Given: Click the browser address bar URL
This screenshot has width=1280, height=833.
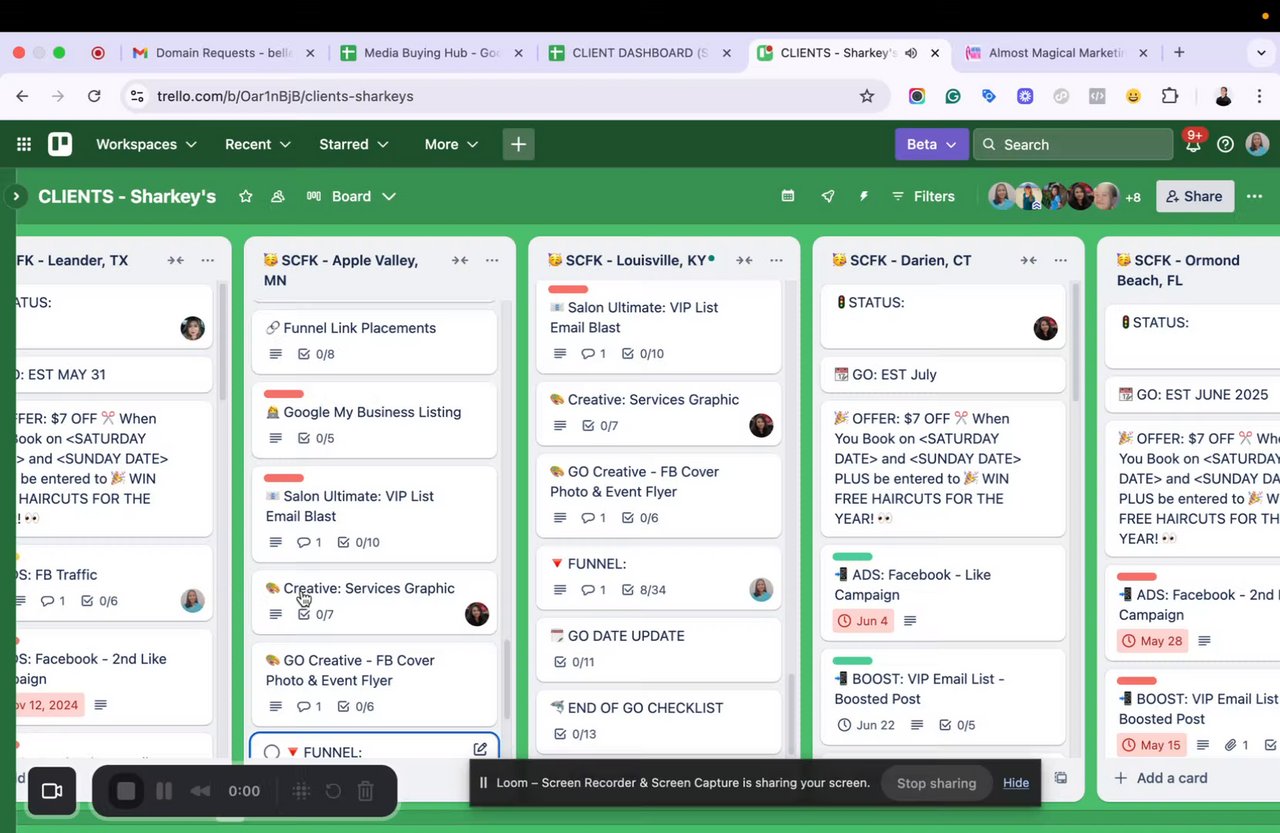Looking at the screenshot, I should (x=285, y=96).
